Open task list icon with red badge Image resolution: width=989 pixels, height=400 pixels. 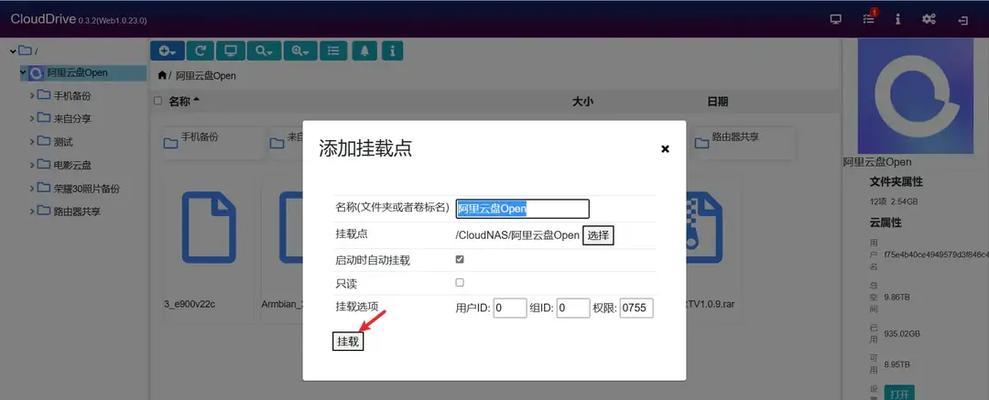coord(869,19)
